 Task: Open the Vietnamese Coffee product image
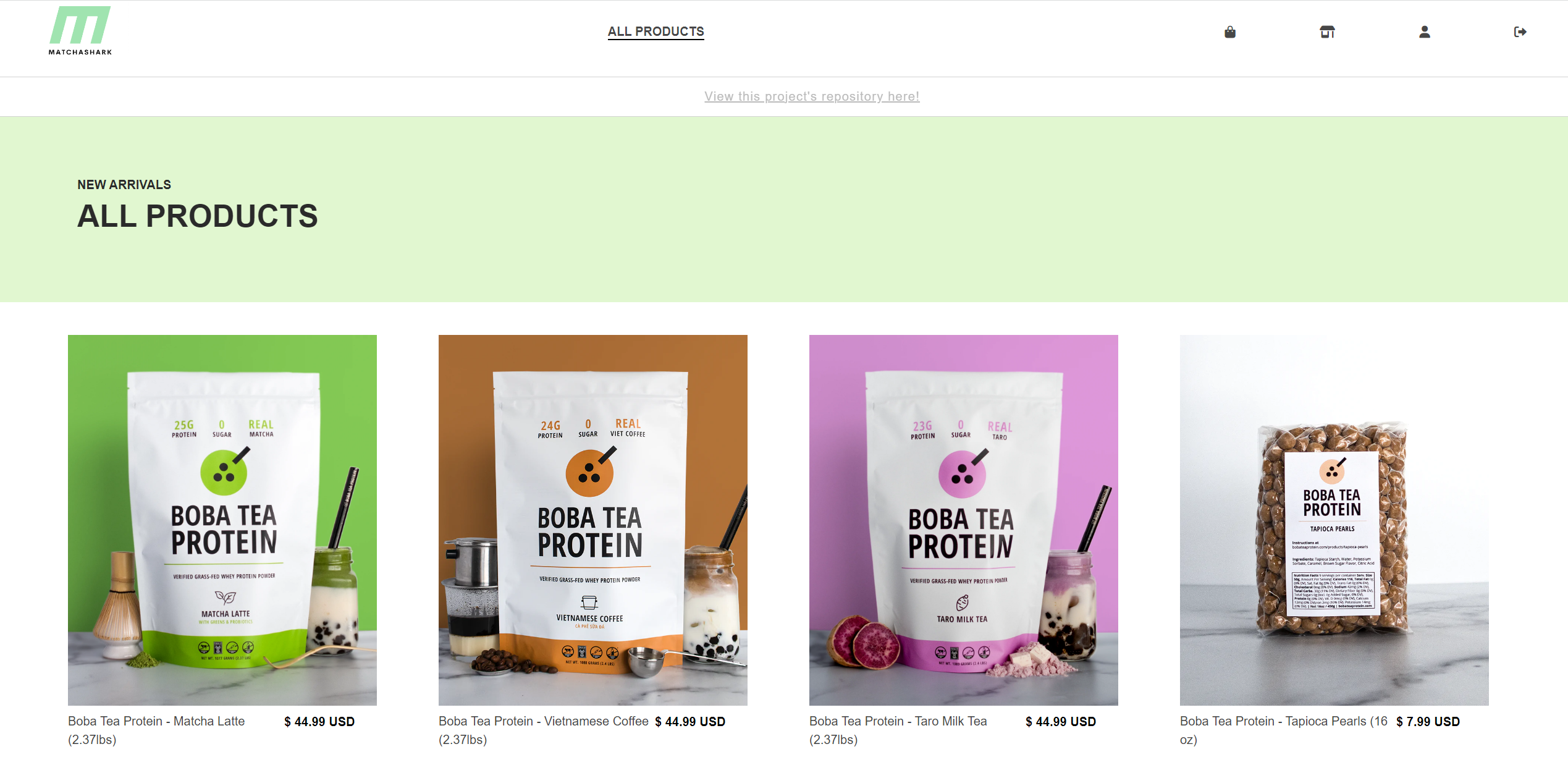[x=593, y=520]
